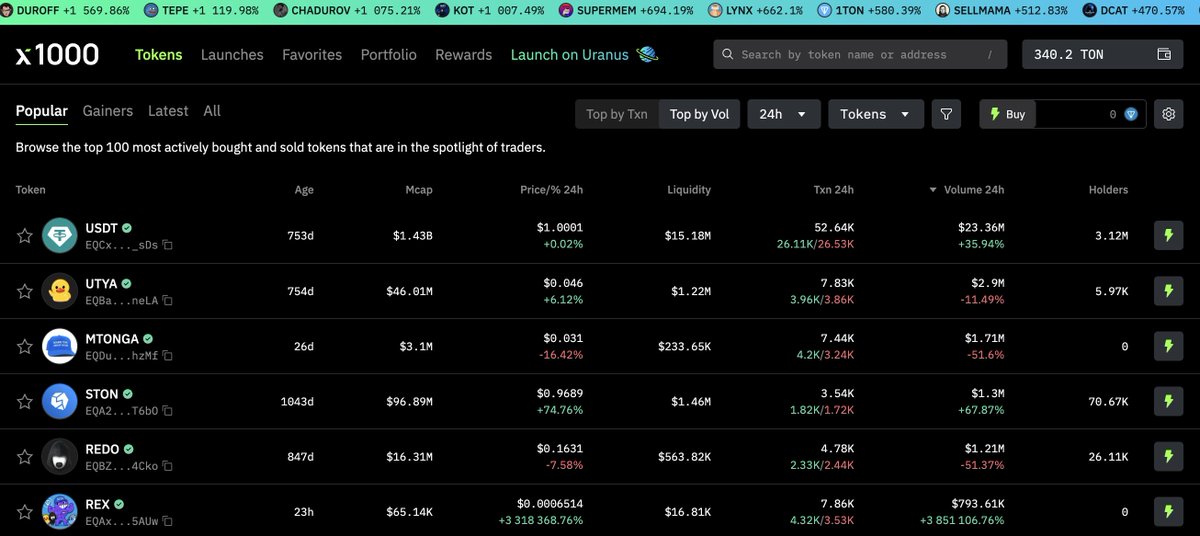Open REDO token logo

60,456
